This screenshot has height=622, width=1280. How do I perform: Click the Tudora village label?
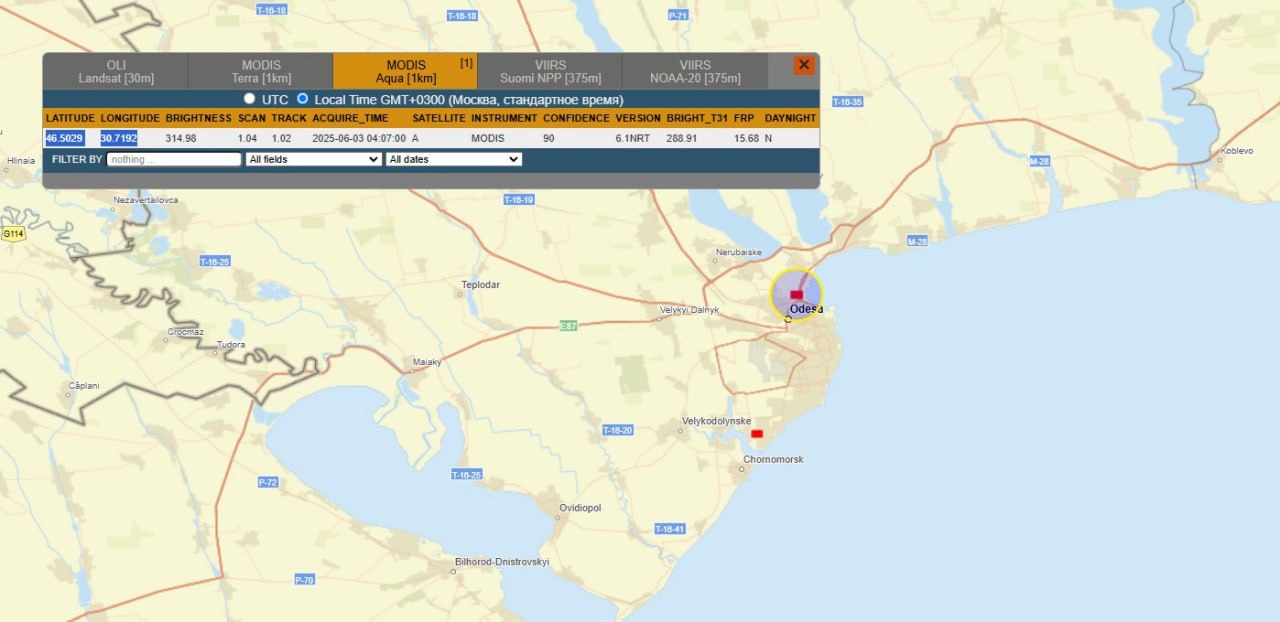coord(231,345)
